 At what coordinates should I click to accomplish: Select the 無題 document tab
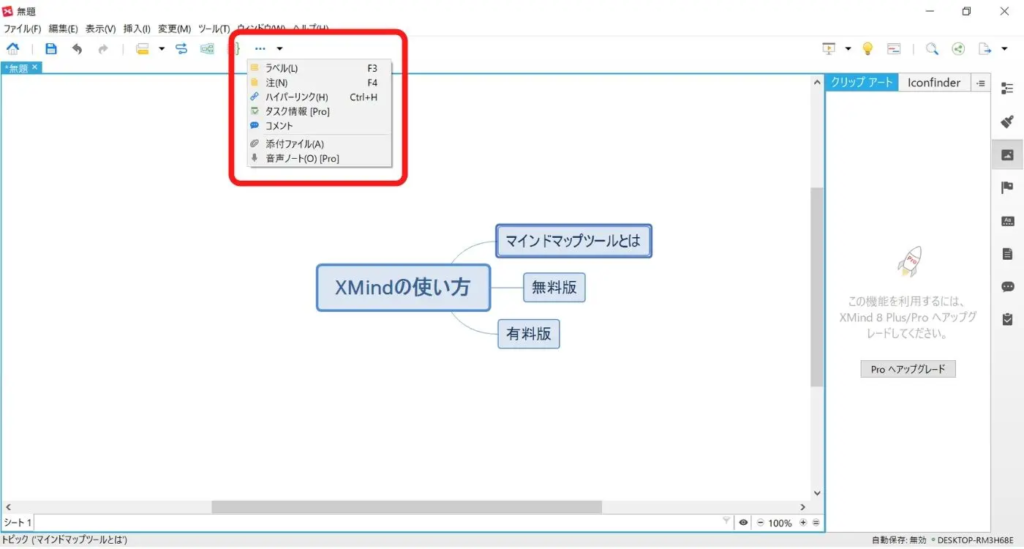(x=17, y=68)
